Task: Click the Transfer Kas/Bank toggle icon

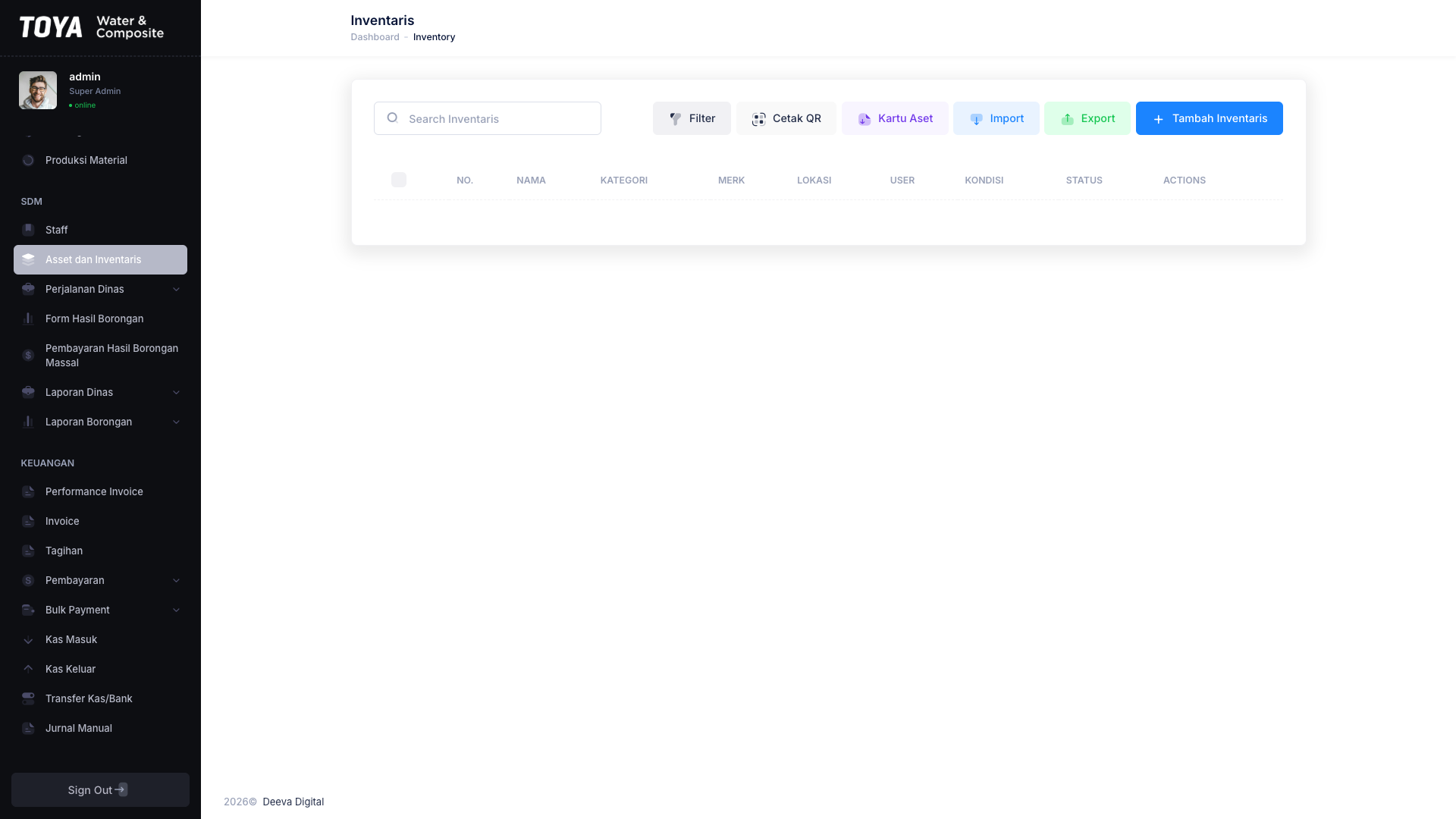Action: click(28, 698)
